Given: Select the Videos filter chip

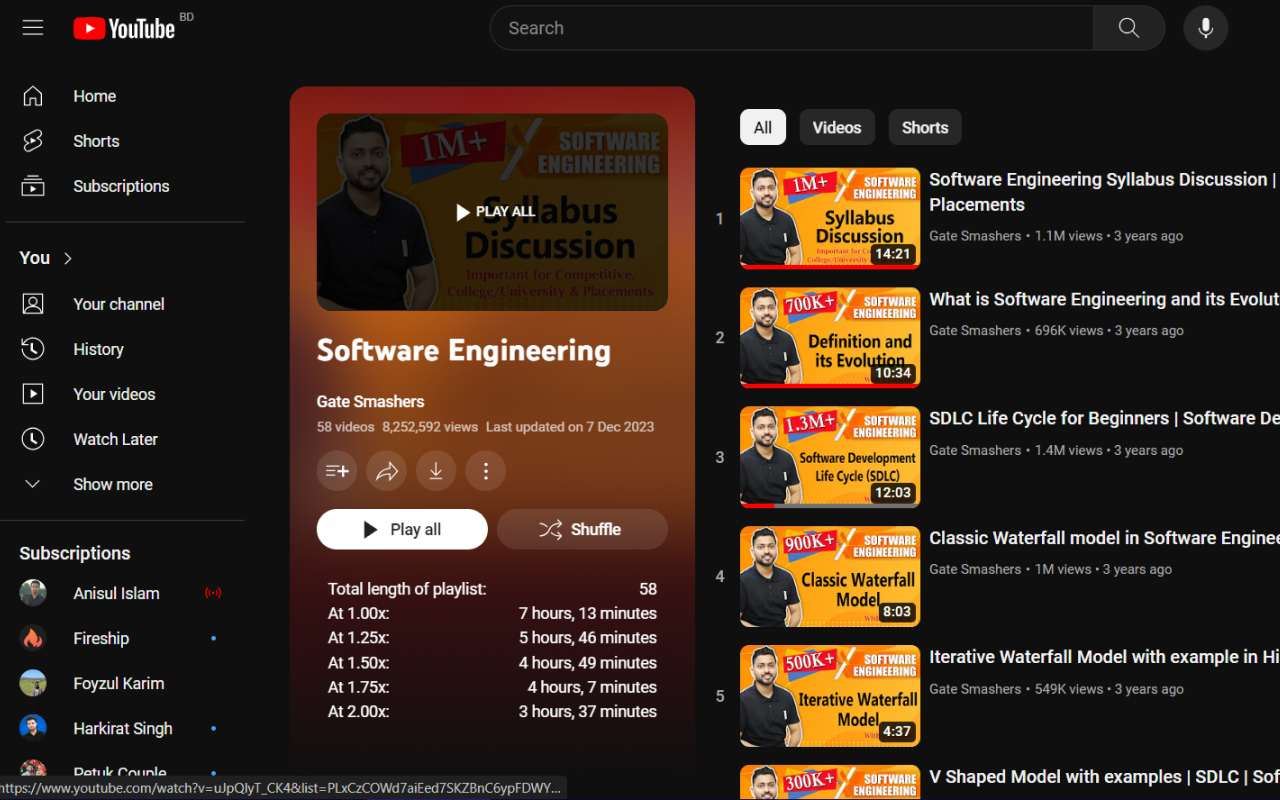Looking at the screenshot, I should (x=837, y=127).
